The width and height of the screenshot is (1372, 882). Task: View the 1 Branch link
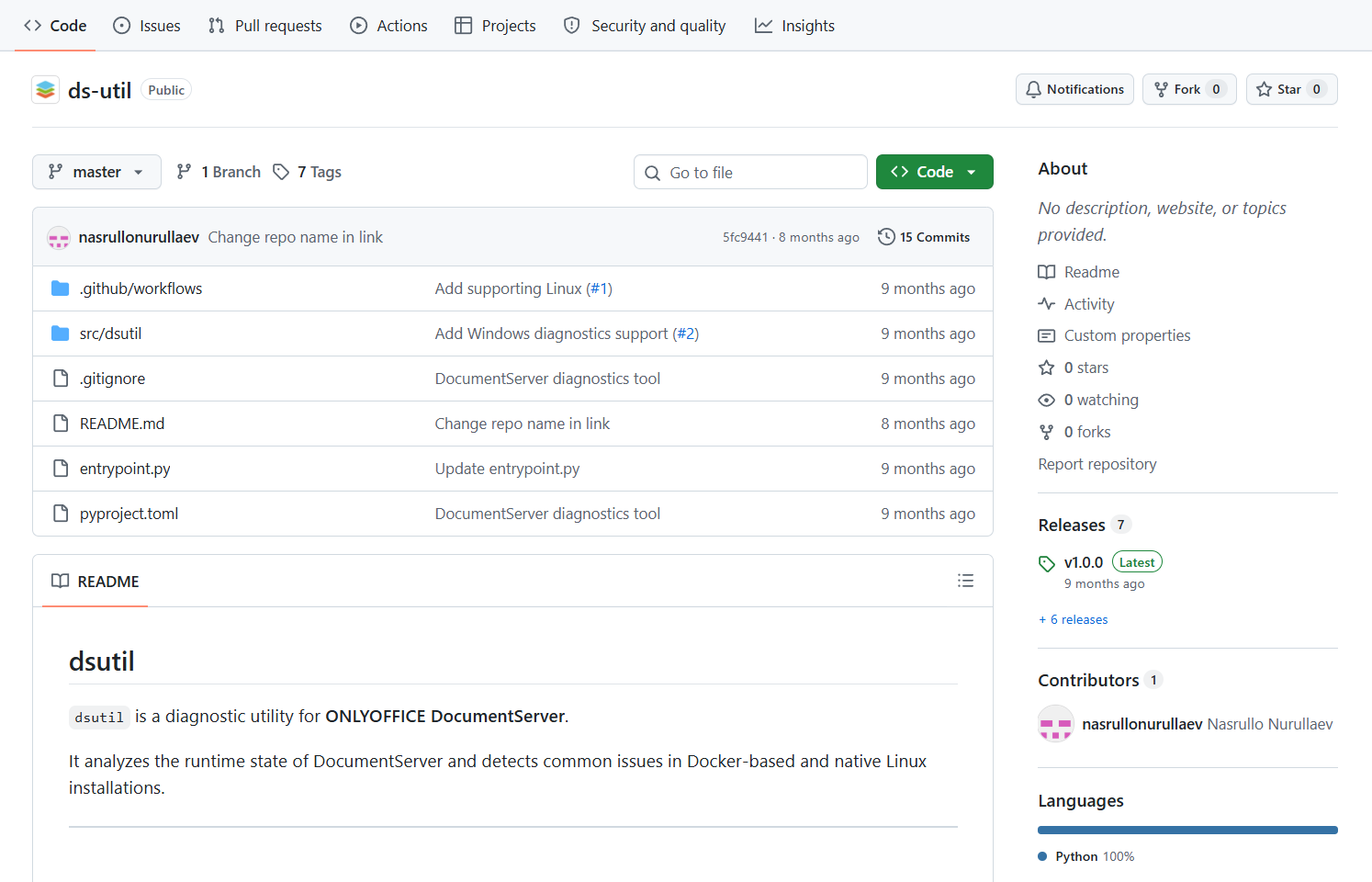(219, 172)
